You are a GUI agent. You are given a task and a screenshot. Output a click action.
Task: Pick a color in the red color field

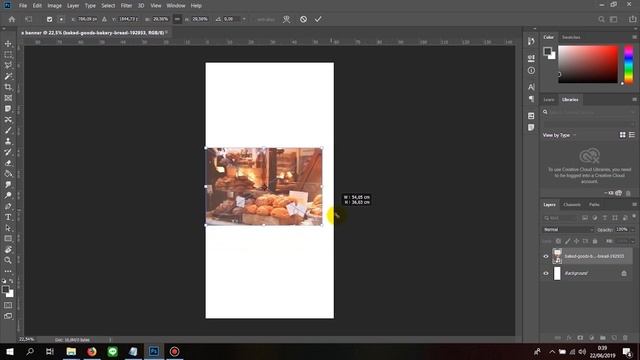coord(588,64)
